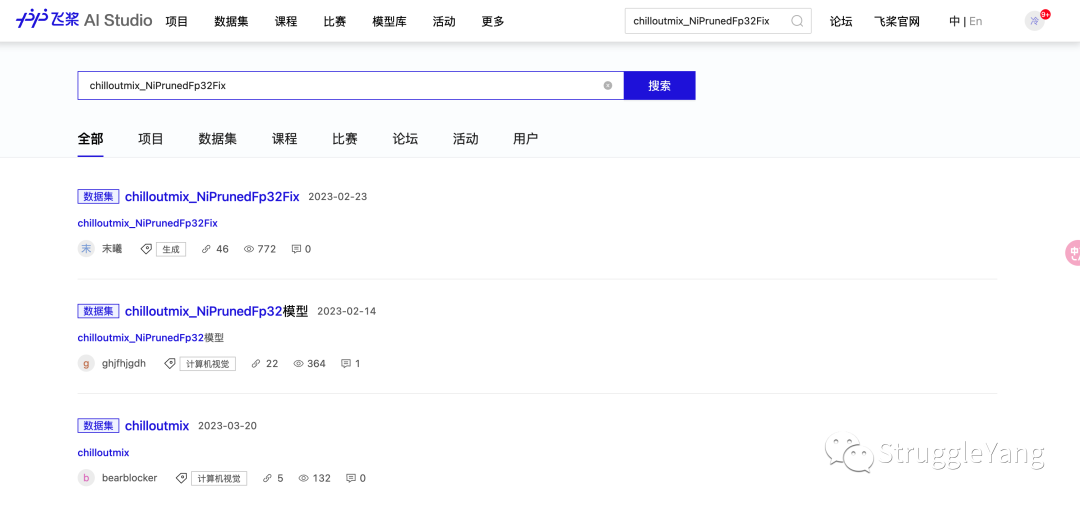The height and width of the screenshot is (505, 1080).
Task: Click description link chilloutmix_NiPrunedFp32Fix under first result
Action: click(147, 223)
